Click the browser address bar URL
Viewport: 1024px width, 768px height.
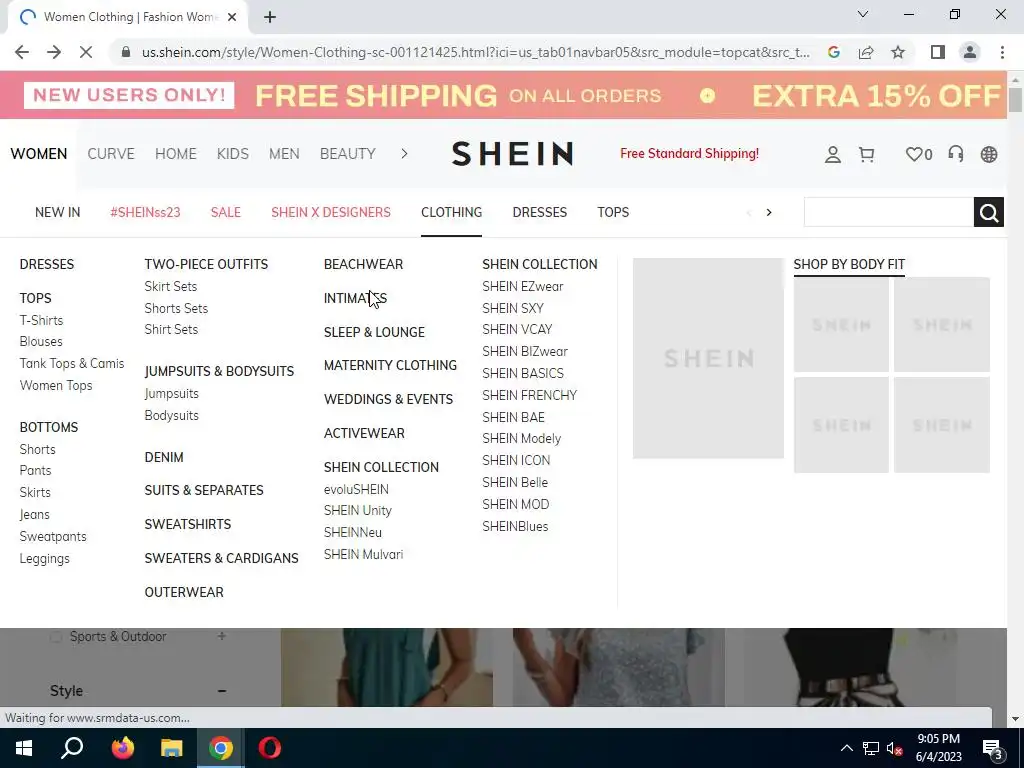pyautogui.click(x=475, y=52)
